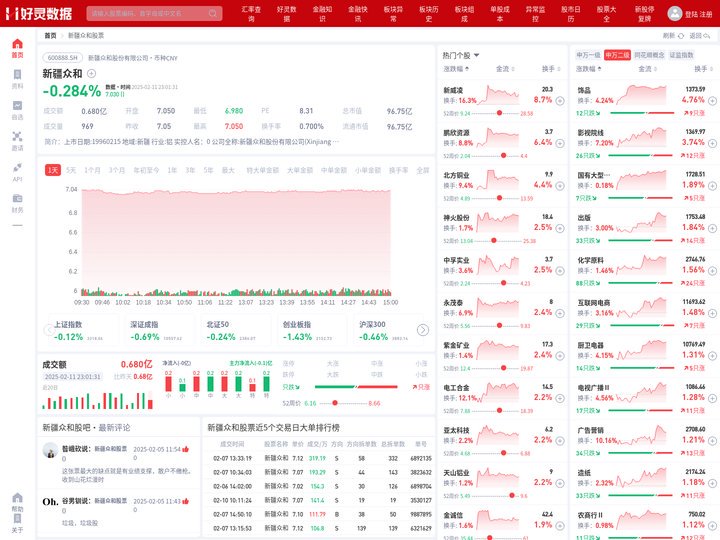The width and height of the screenshot is (720, 540).
Task: Show the 特大单金额 chart series
Action: pos(262,170)
